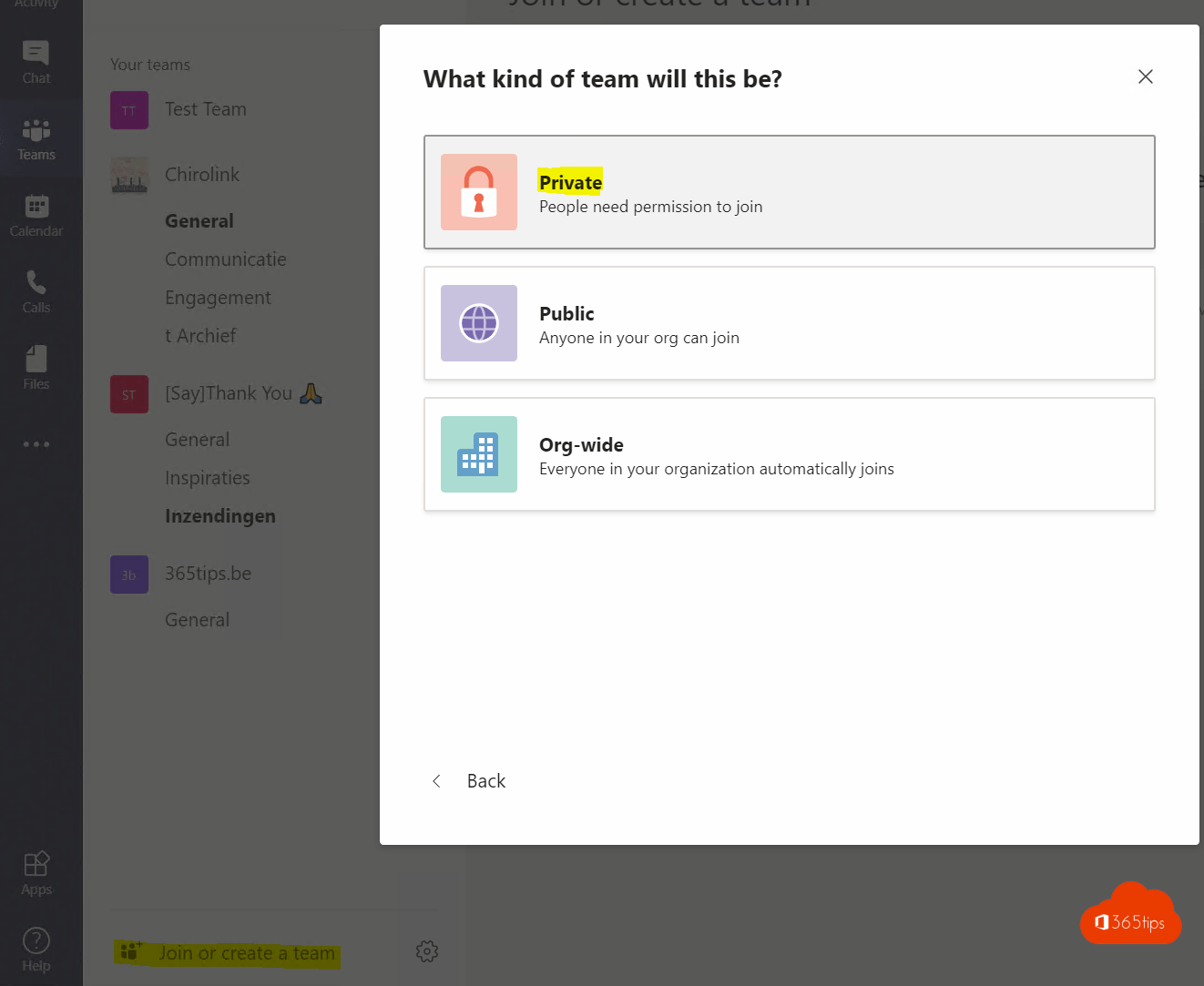Open the Inzendingen channel

pos(220,516)
